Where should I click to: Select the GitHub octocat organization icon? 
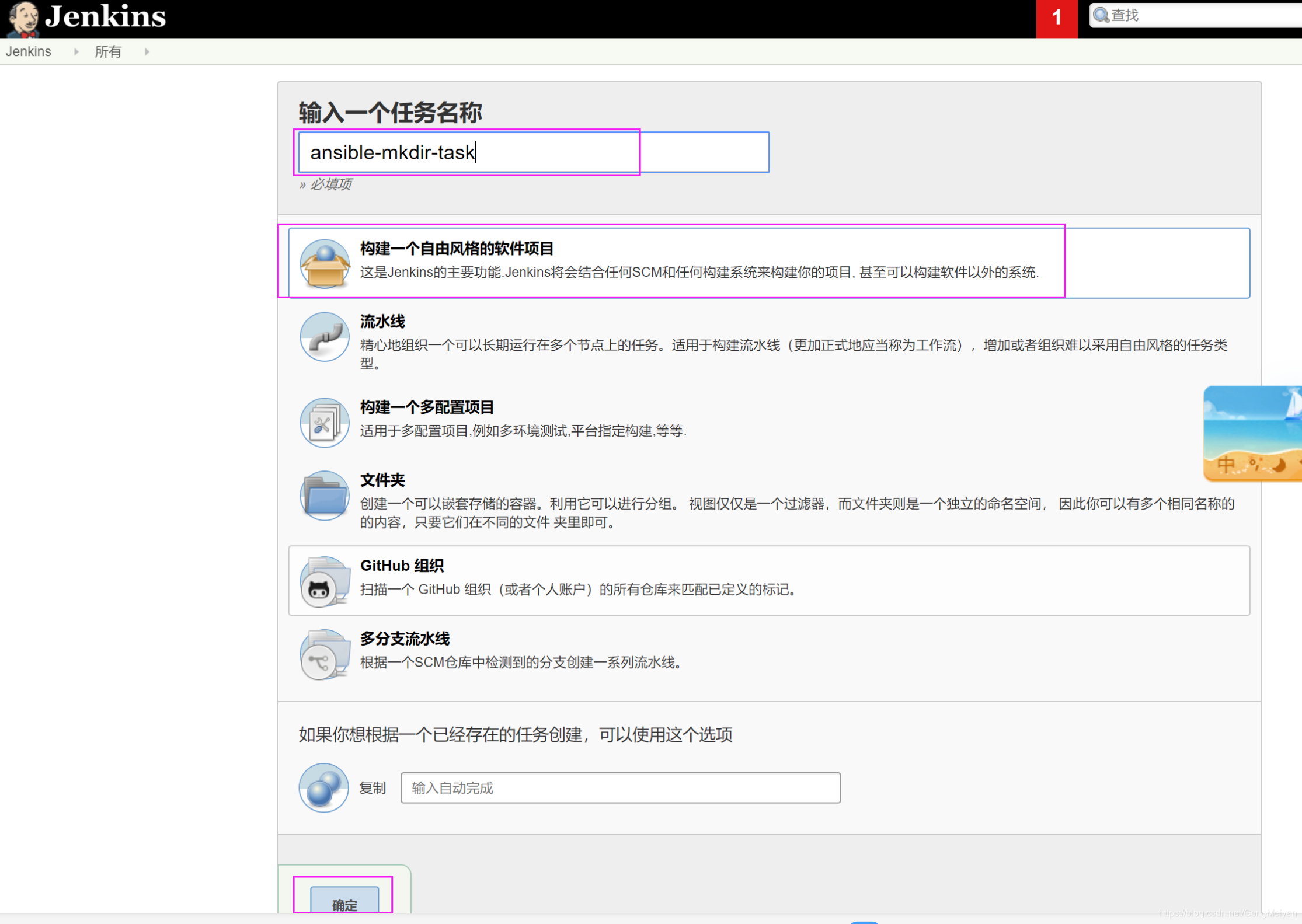(325, 581)
